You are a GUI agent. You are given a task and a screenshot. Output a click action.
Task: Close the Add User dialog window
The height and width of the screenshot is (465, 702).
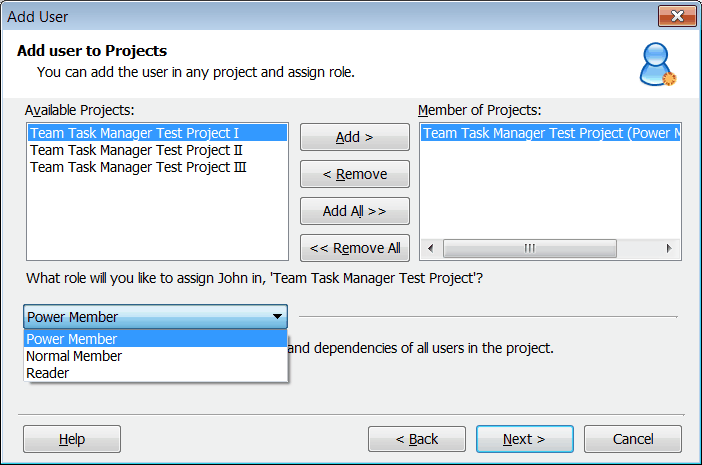(x=677, y=15)
